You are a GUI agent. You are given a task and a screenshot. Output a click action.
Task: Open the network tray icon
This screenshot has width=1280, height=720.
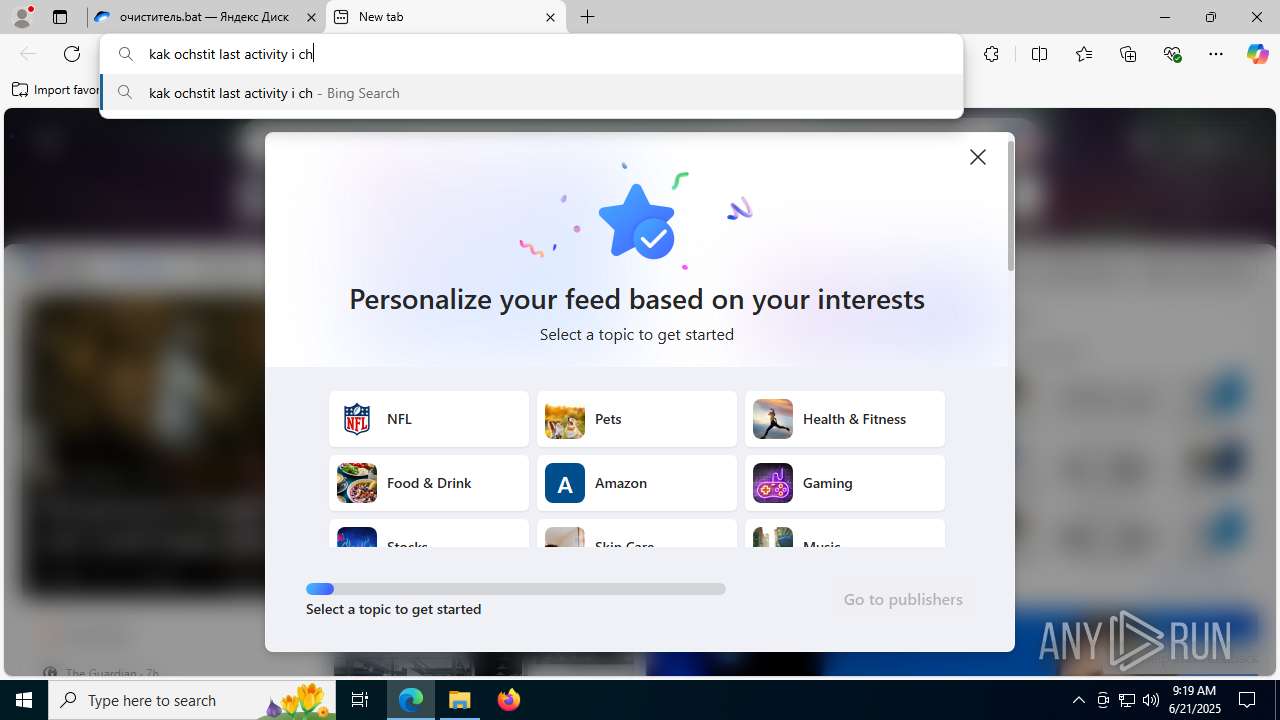pos(1127,700)
